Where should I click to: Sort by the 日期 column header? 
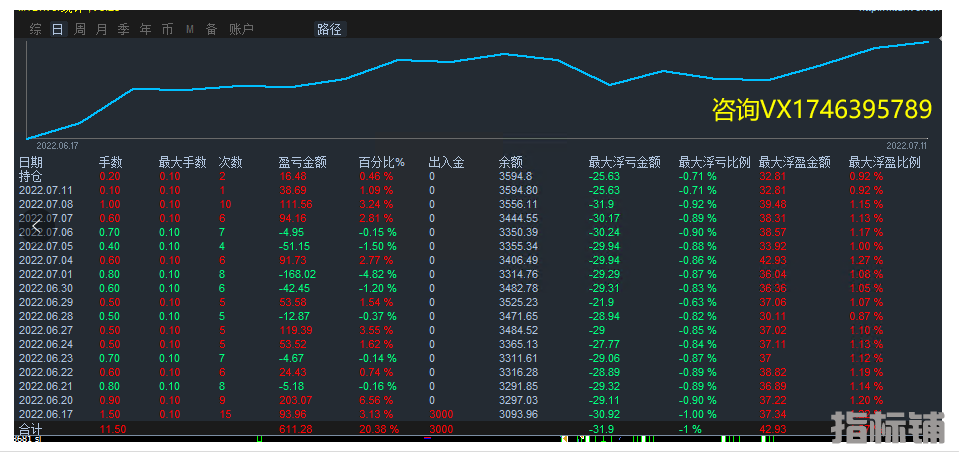pyautogui.click(x=31, y=162)
